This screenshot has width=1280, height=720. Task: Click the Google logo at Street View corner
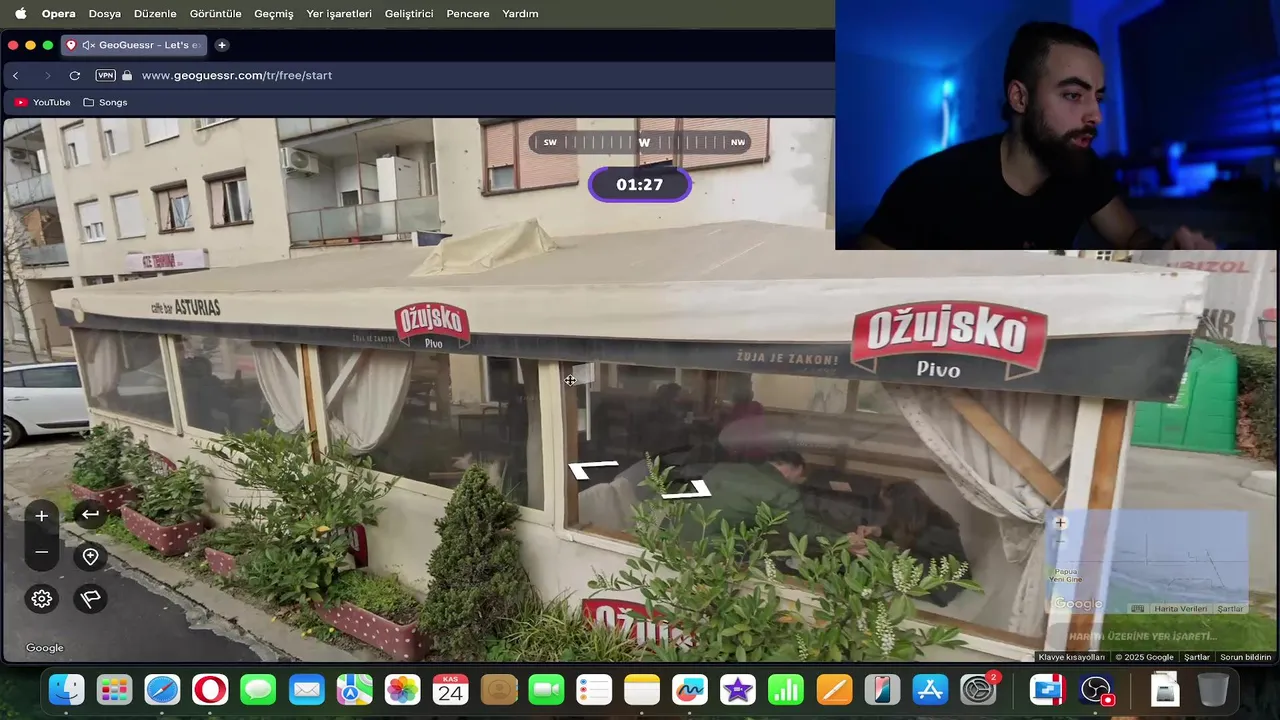coord(44,648)
